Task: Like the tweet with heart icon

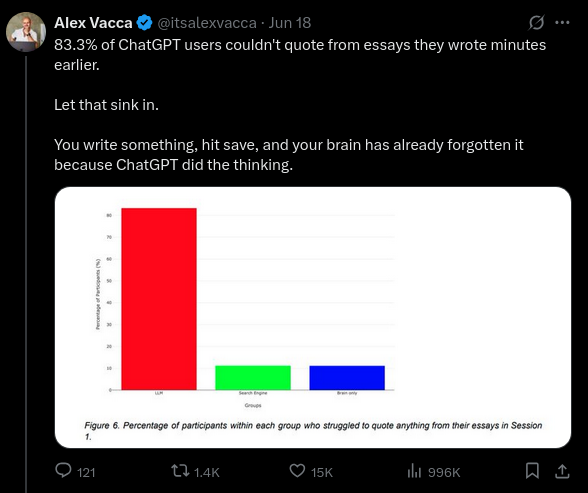Action: click(297, 471)
